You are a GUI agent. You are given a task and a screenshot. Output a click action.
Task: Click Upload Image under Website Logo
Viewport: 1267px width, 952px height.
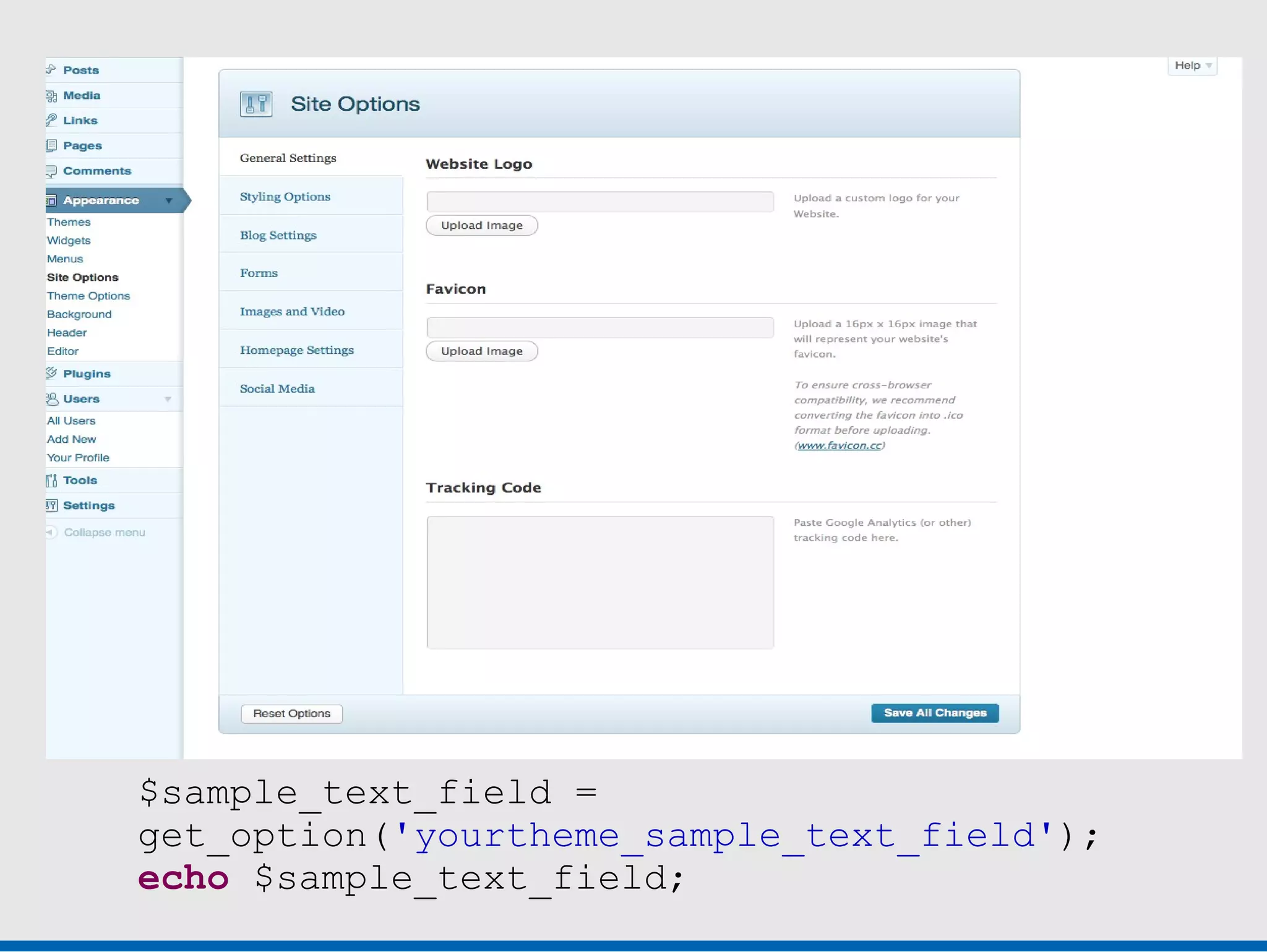[482, 225]
